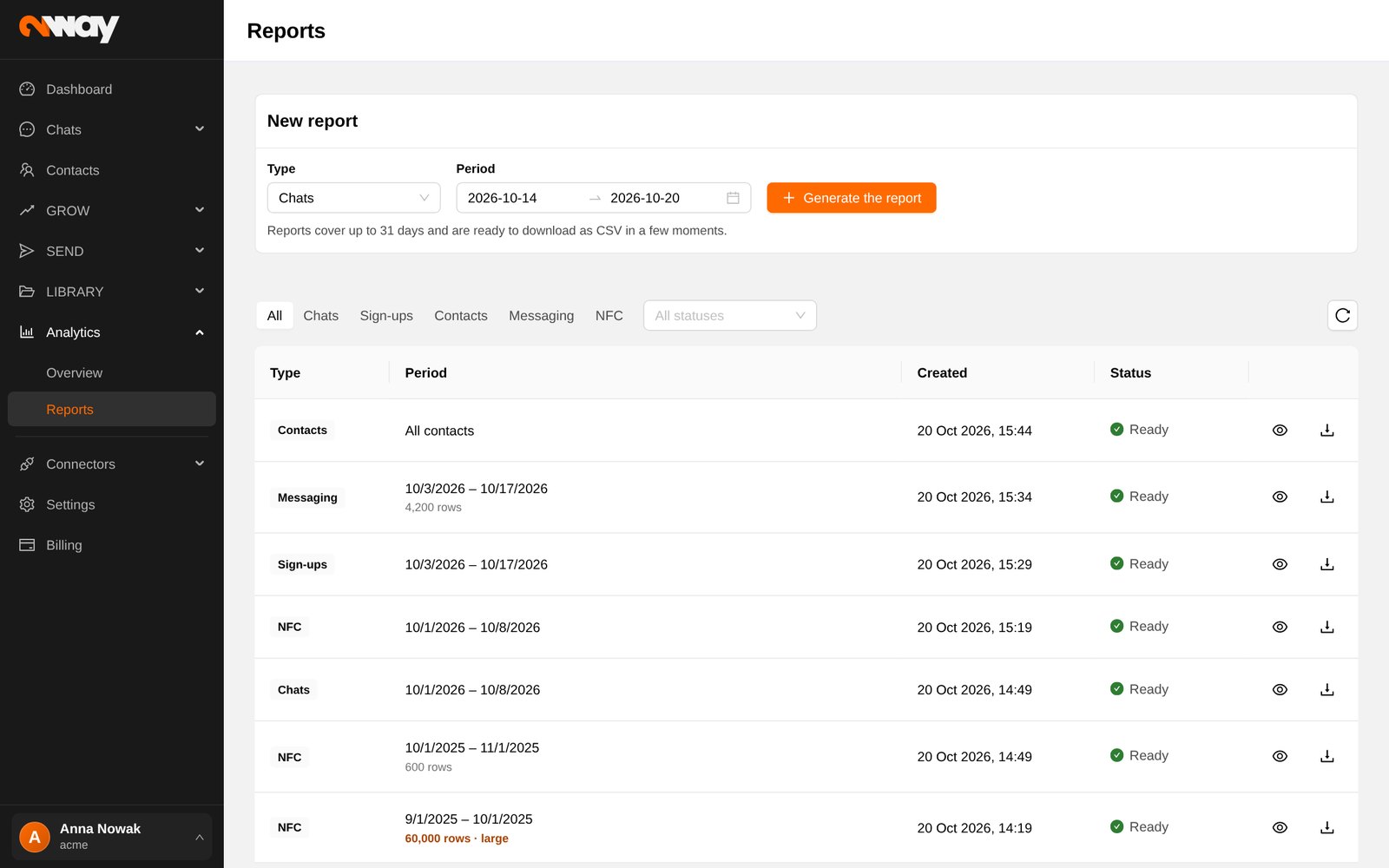The width and height of the screenshot is (1389, 868).
Task: Open the report Type dropdown
Action: pos(353,198)
